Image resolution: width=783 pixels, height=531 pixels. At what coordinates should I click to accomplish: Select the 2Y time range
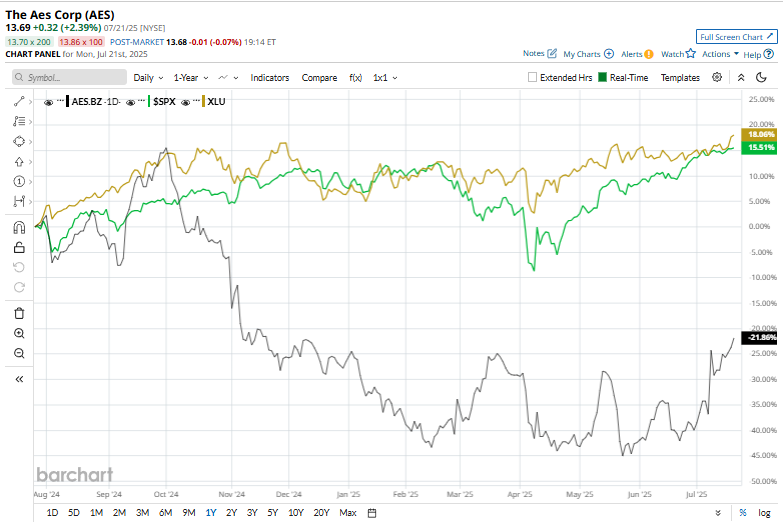pyautogui.click(x=231, y=513)
